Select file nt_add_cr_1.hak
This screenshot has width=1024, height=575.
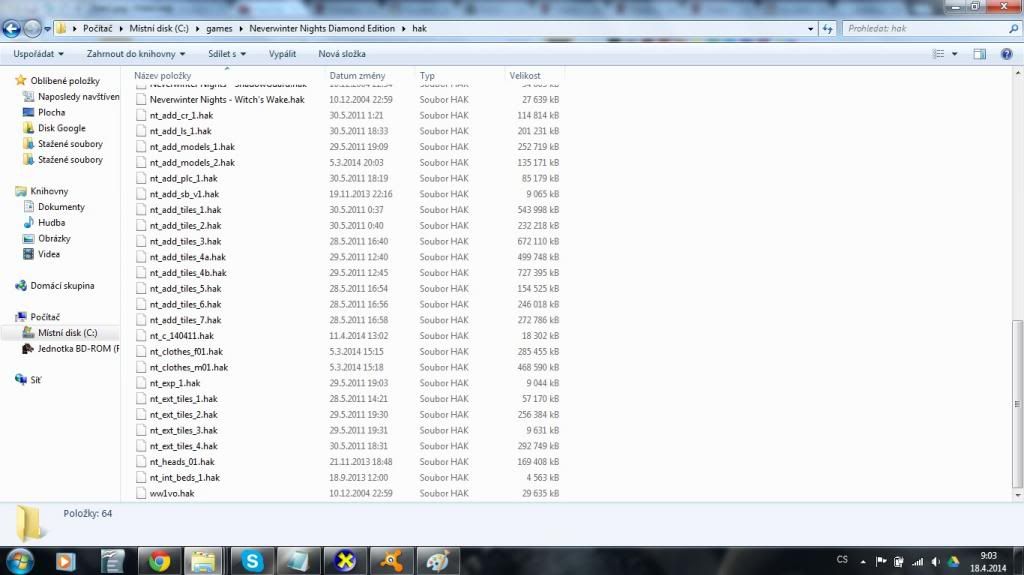coord(181,116)
